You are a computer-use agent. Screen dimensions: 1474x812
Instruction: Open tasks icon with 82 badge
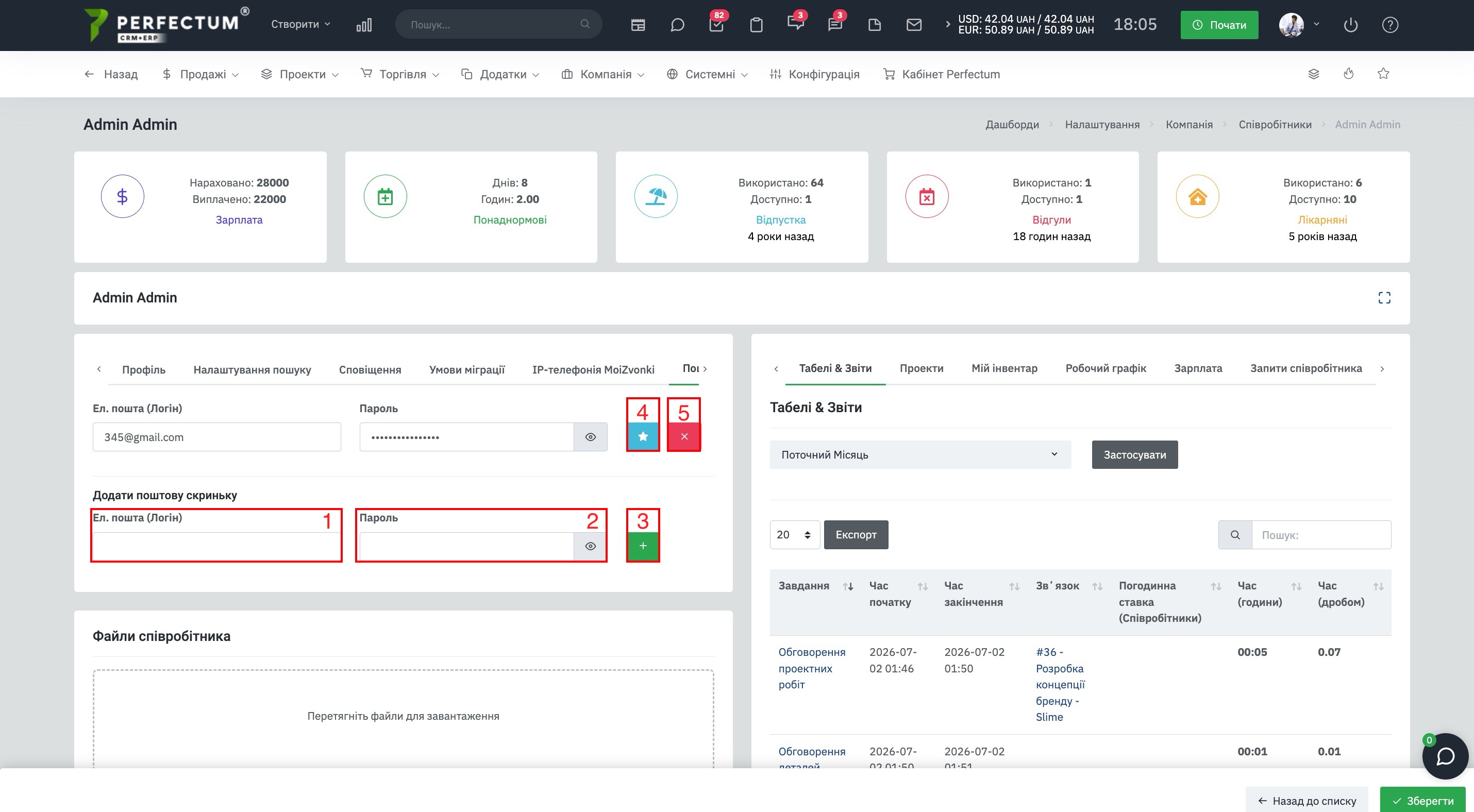(716, 25)
